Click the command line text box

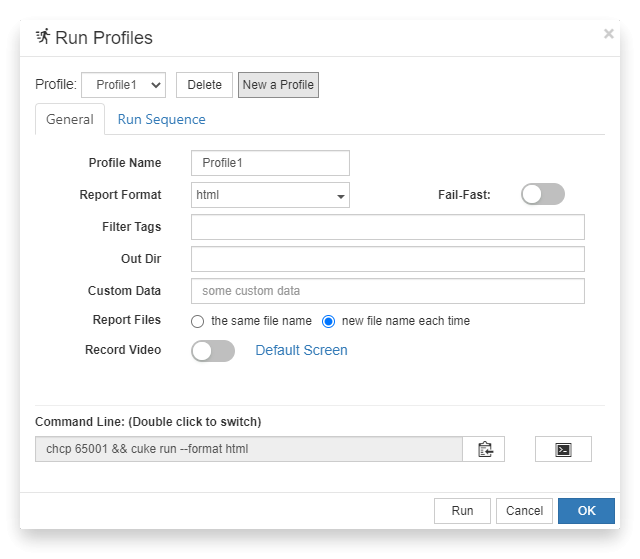[249, 449]
